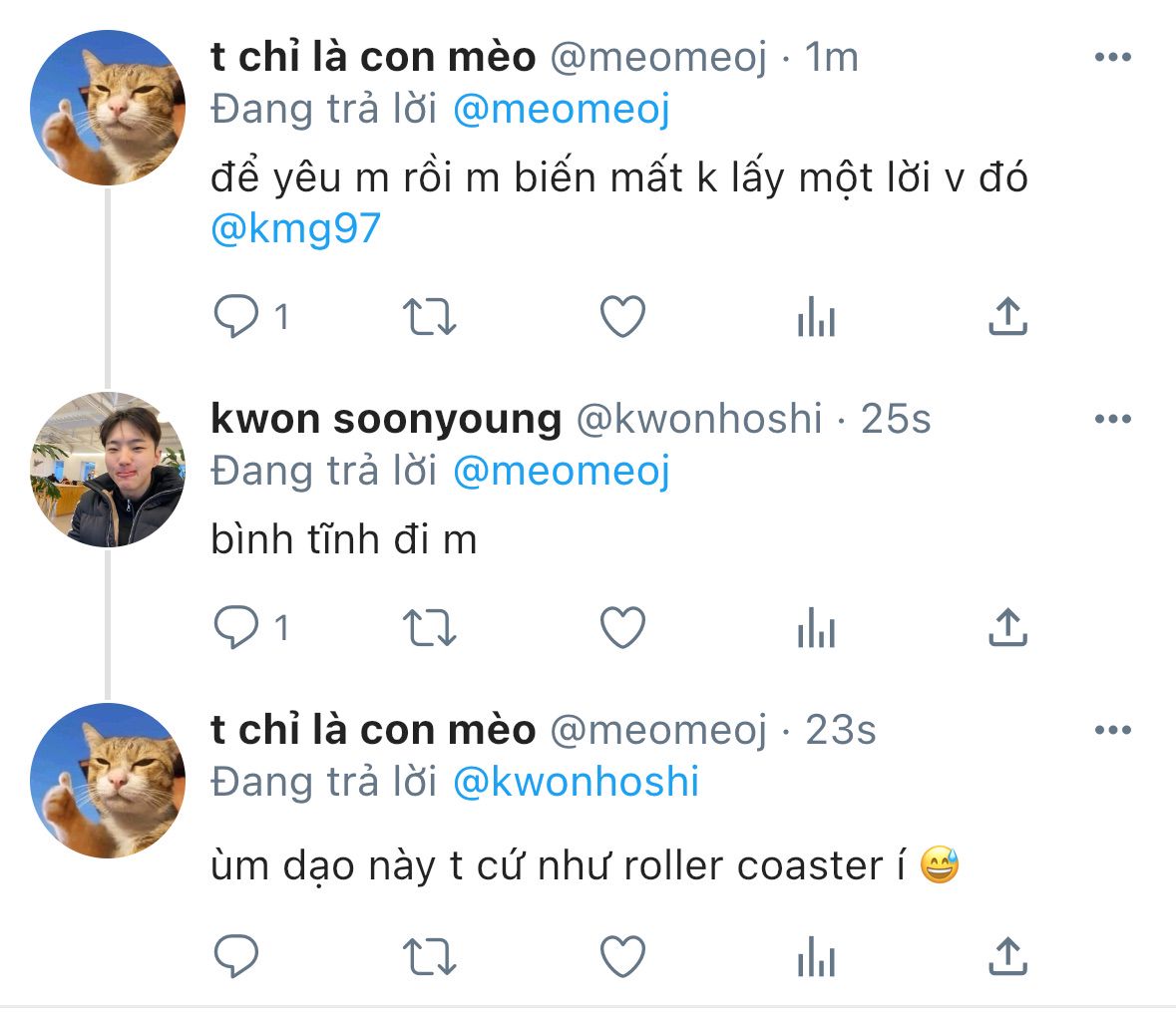Open kwon soonyoung's profile picture
Image resolution: width=1176 pixels, height=1016 pixels.
tap(108, 471)
